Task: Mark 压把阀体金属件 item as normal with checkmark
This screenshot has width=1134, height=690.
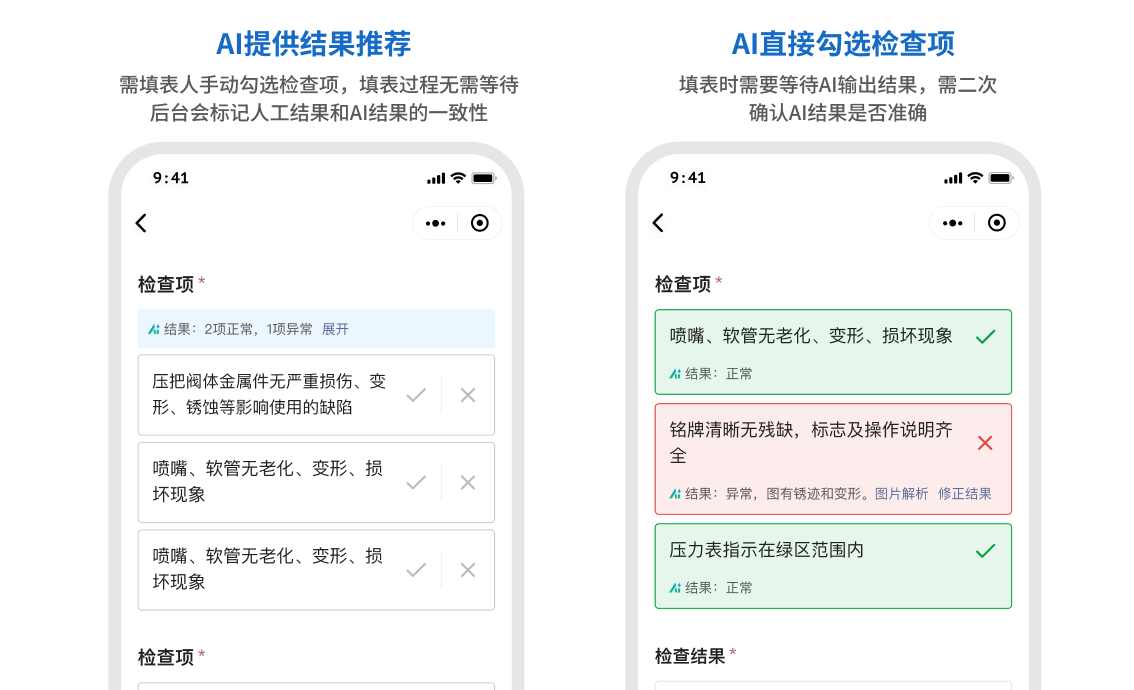Action: (x=416, y=395)
